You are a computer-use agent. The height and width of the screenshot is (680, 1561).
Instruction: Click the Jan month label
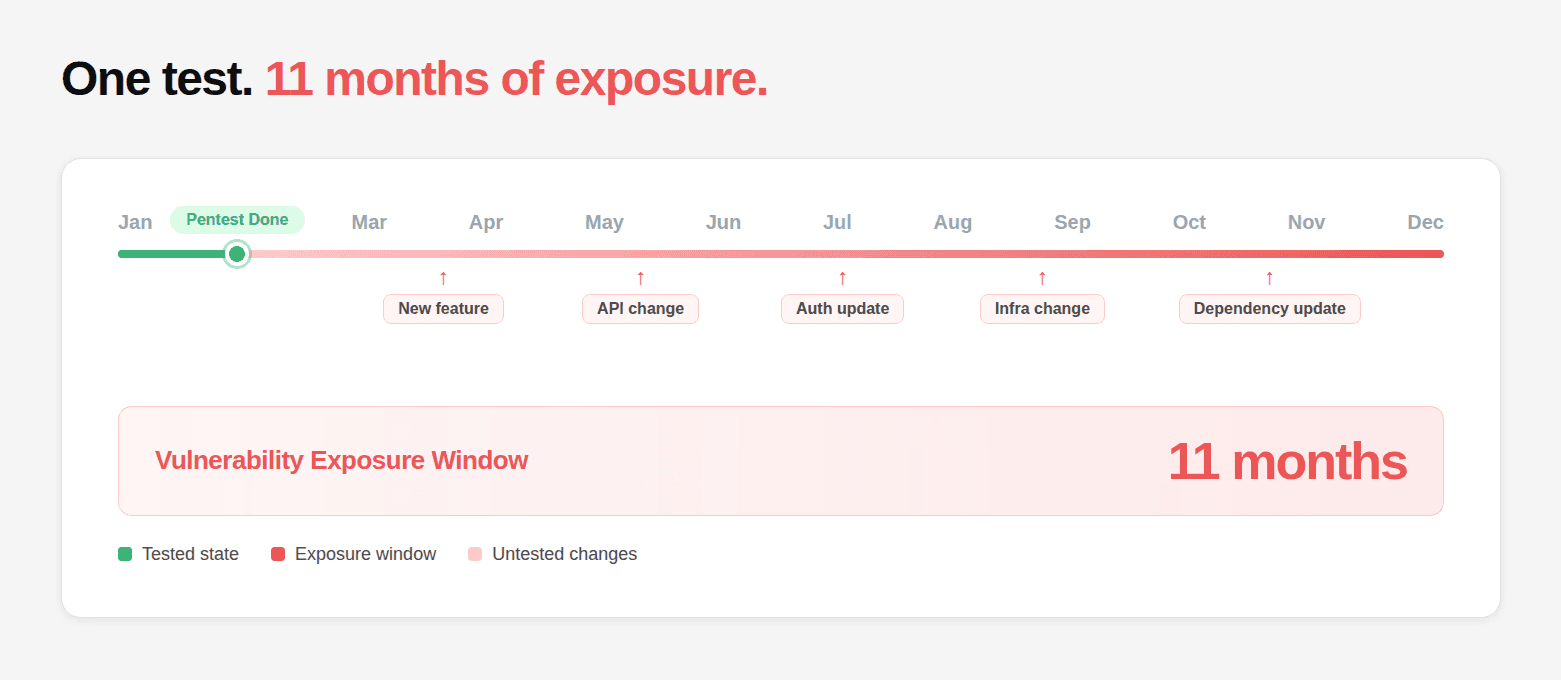pos(135,222)
